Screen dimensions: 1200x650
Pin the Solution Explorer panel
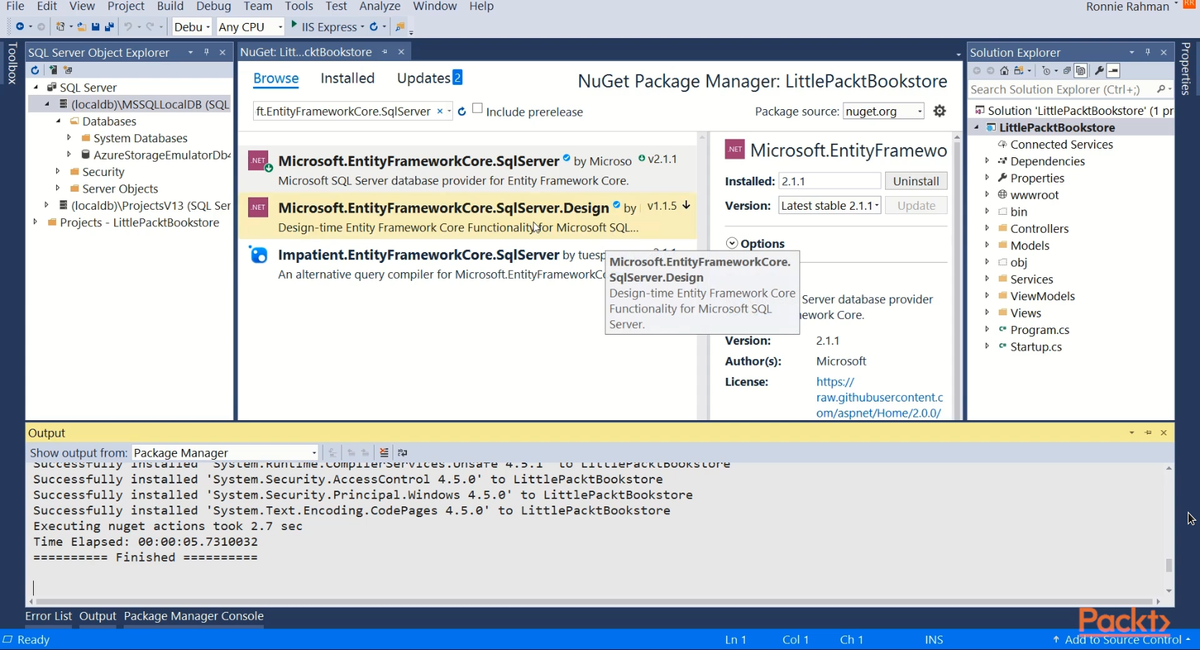(1147, 52)
